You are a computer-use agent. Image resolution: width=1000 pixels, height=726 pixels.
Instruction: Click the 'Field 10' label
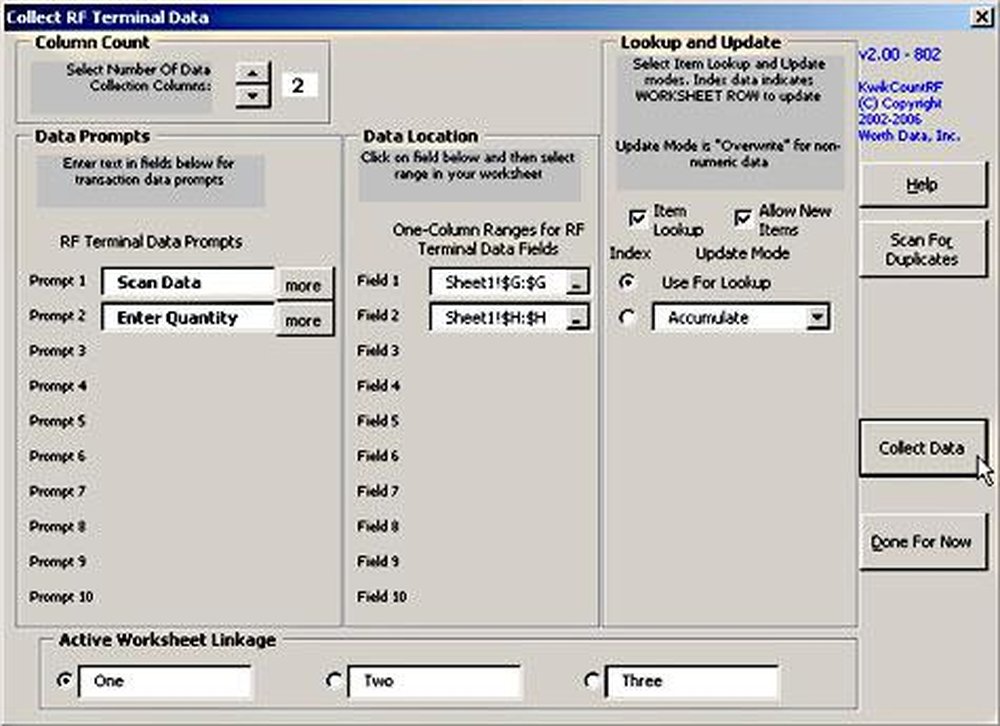382,597
